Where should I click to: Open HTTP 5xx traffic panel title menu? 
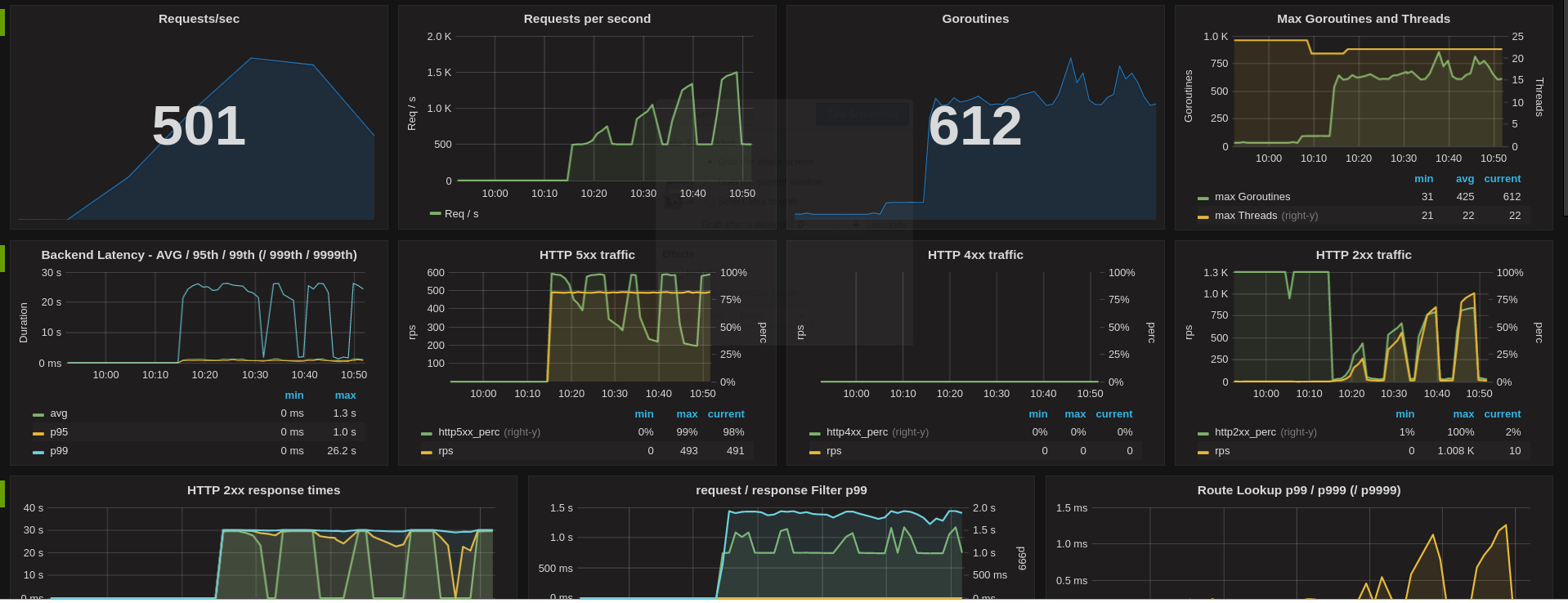tap(587, 255)
